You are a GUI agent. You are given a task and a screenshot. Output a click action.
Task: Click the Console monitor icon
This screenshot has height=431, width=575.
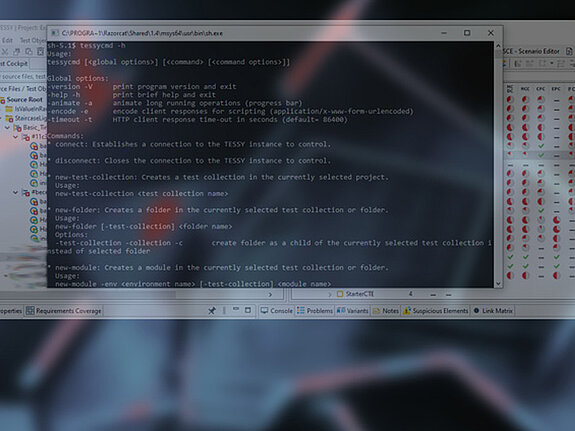pyautogui.click(x=264, y=311)
